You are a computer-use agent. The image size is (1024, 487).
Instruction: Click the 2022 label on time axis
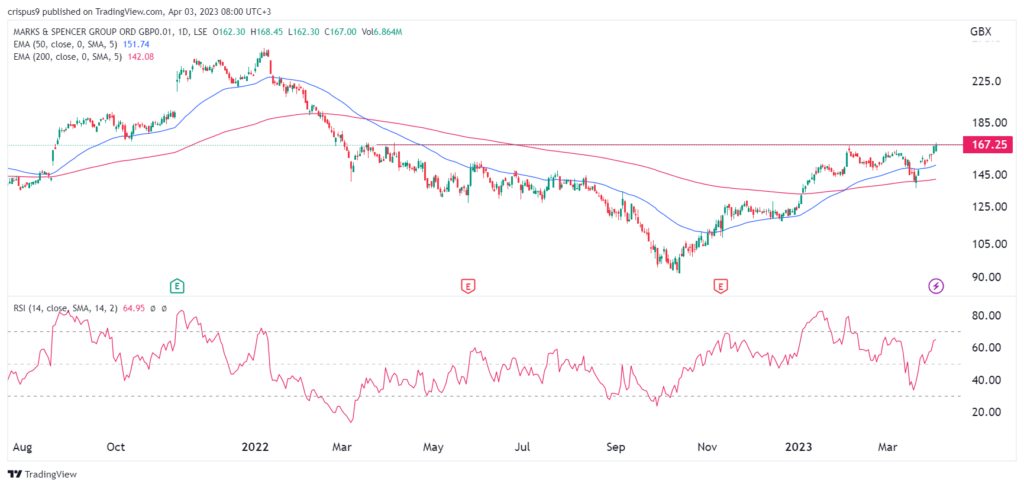point(253,447)
